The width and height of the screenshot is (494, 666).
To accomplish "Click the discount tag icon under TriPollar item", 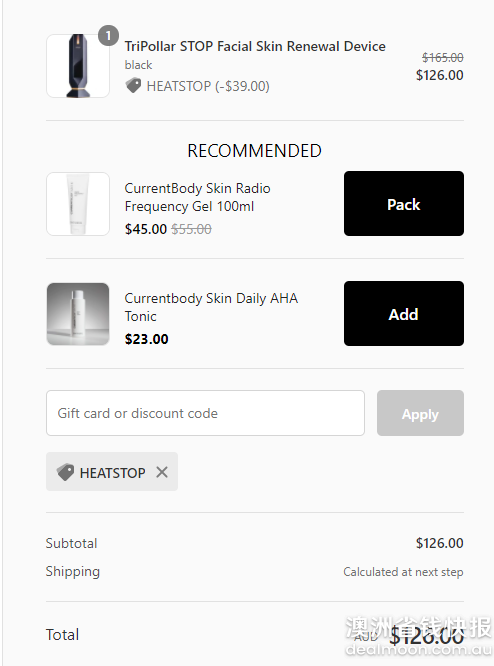I will (x=133, y=85).
